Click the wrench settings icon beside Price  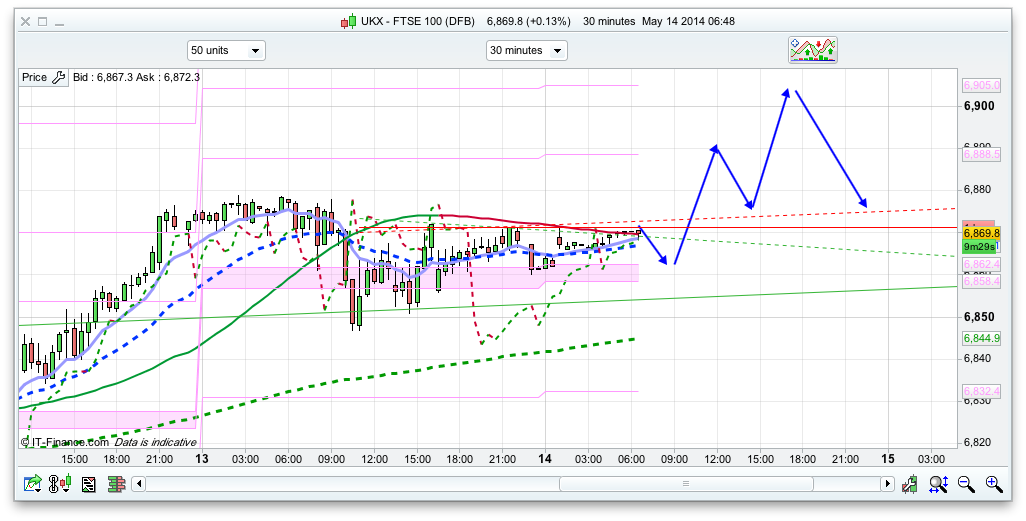tap(58, 77)
